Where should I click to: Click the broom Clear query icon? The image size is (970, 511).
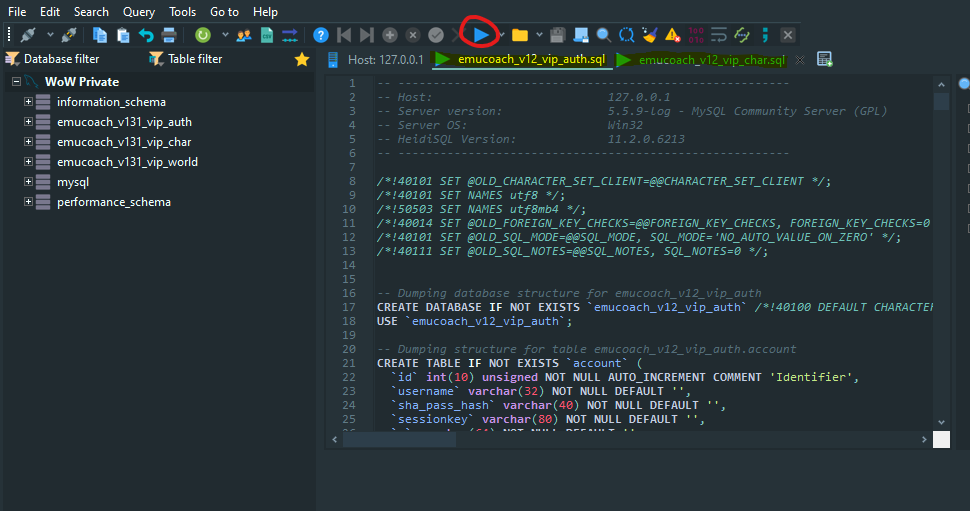click(650, 35)
